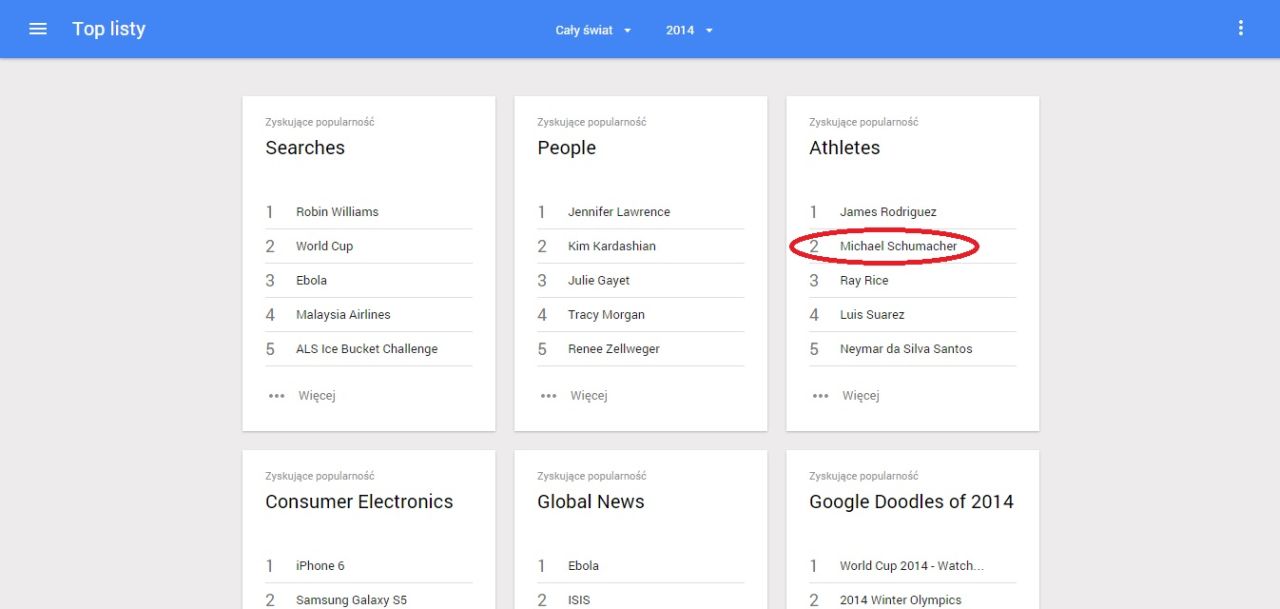Expand the 2014 year dropdown

(x=690, y=30)
